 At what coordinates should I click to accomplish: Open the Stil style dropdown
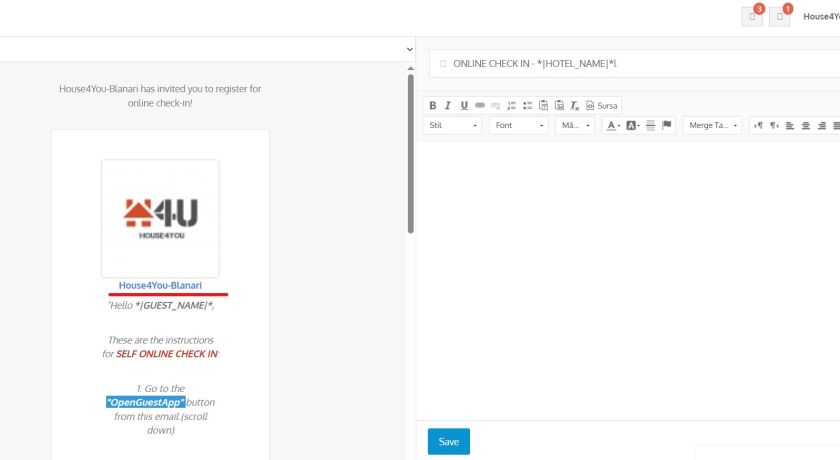[x=453, y=125]
